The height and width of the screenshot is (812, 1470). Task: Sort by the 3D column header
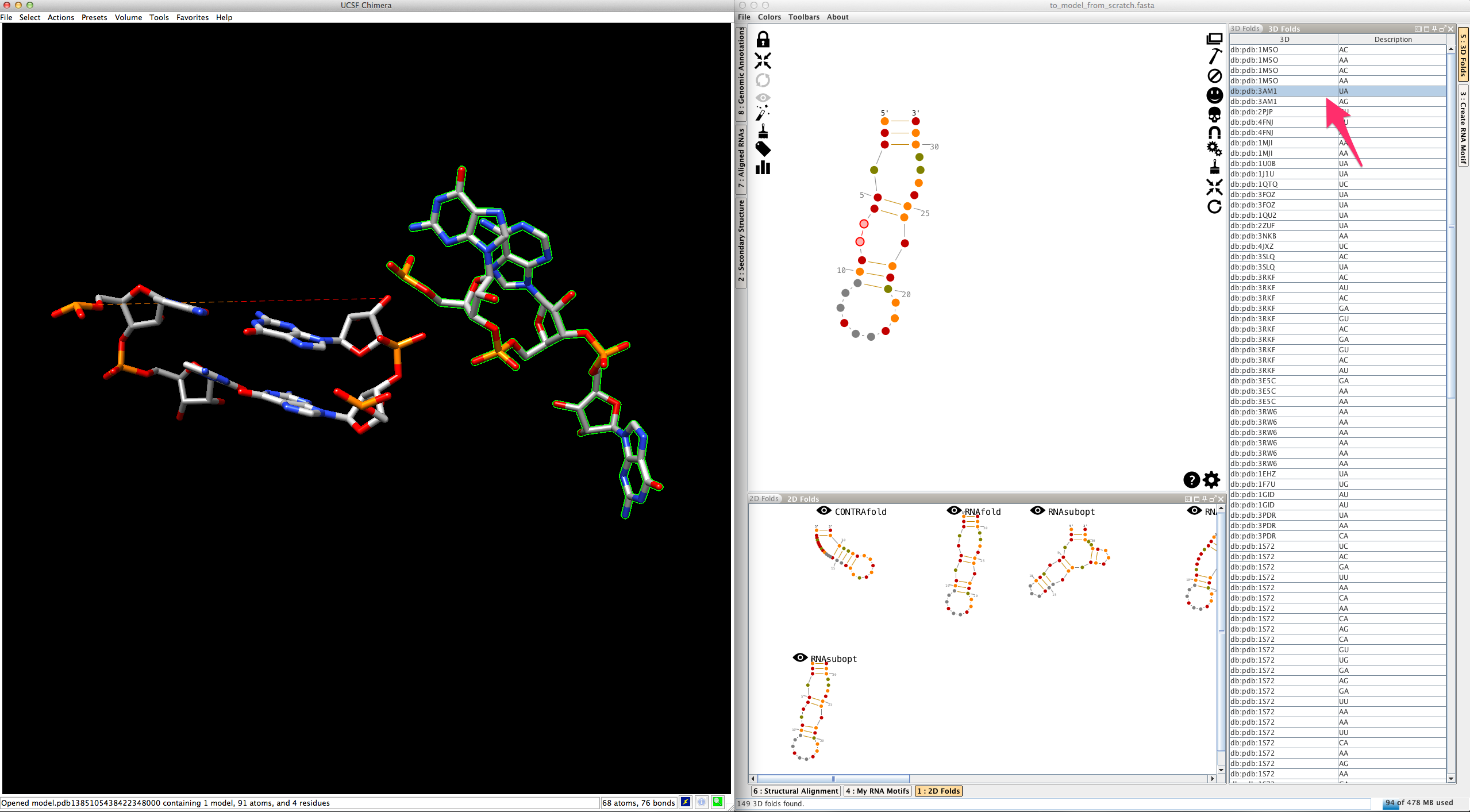1284,39
